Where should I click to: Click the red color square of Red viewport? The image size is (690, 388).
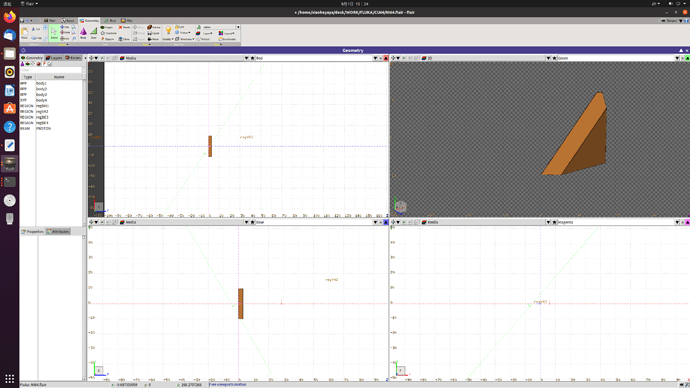[386, 58]
